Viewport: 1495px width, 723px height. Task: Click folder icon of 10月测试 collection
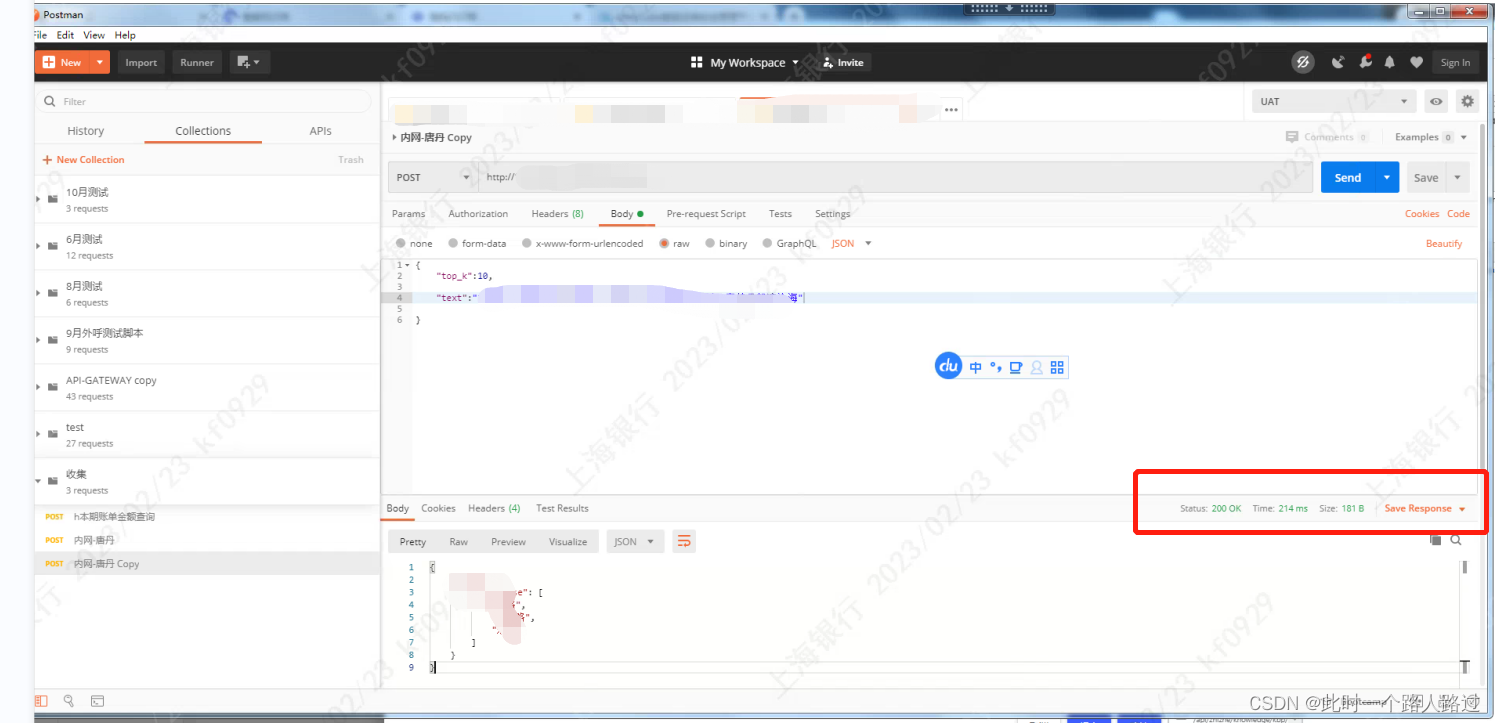[53, 199]
